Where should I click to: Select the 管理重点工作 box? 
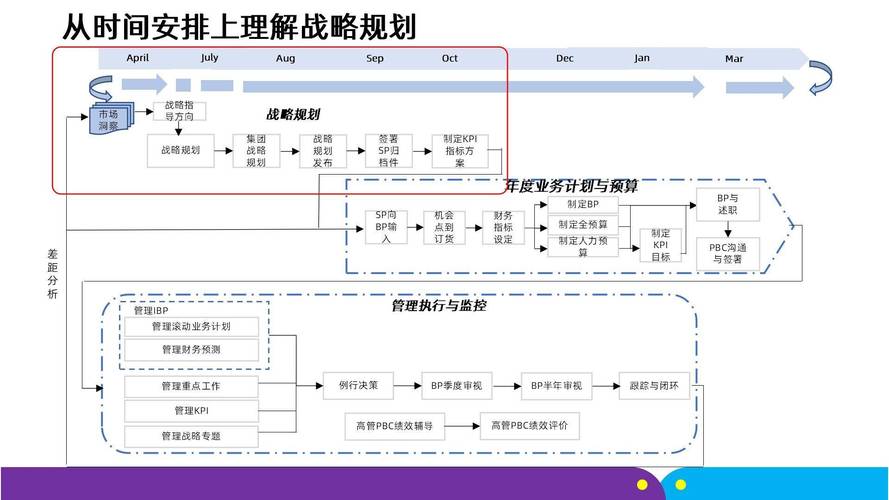click(x=191, y=387)
